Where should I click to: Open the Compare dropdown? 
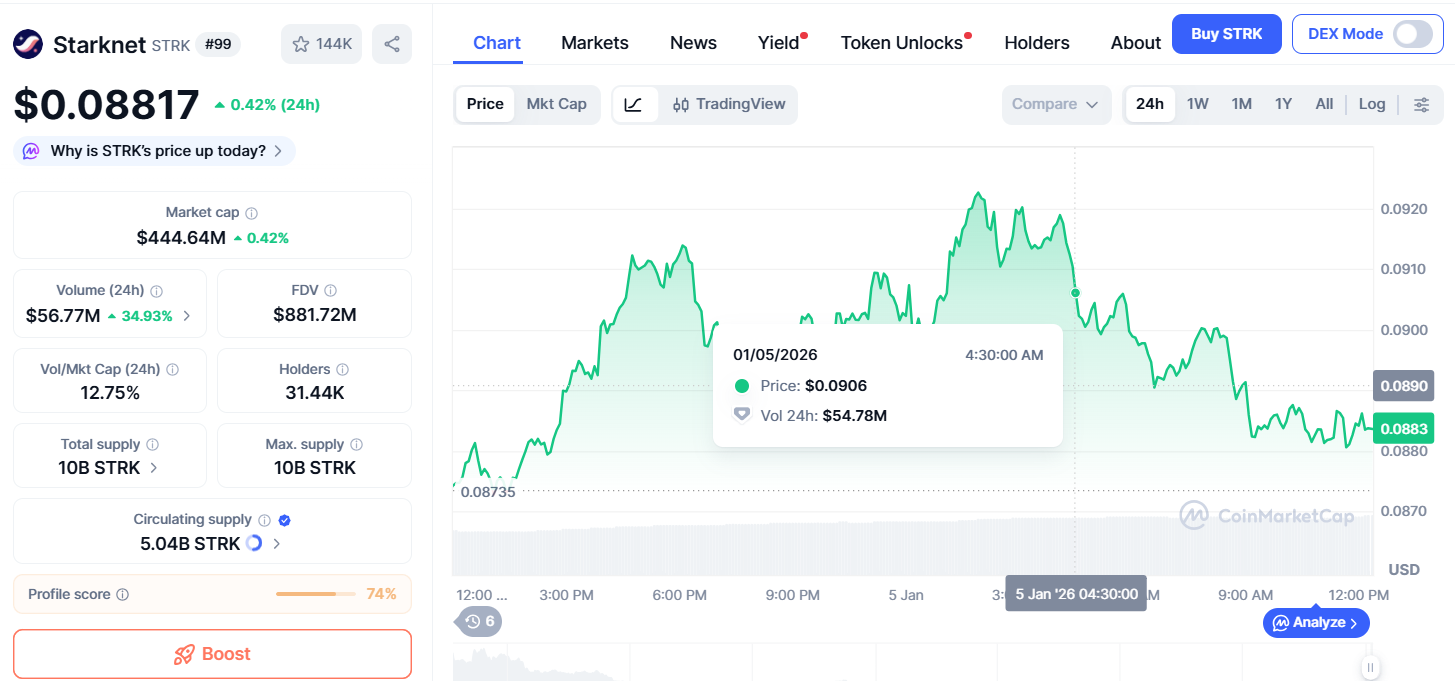tap(1056, 104)
